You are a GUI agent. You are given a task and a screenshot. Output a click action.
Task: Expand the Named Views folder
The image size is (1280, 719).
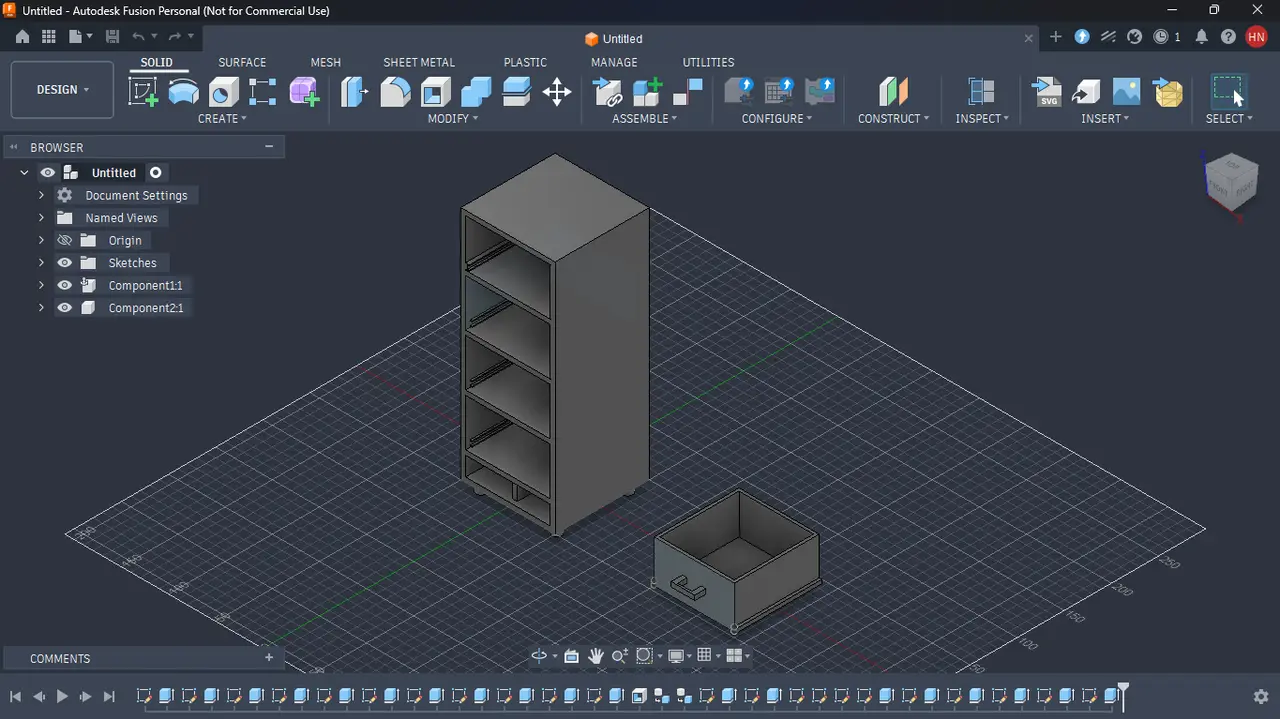pos(41,218)
